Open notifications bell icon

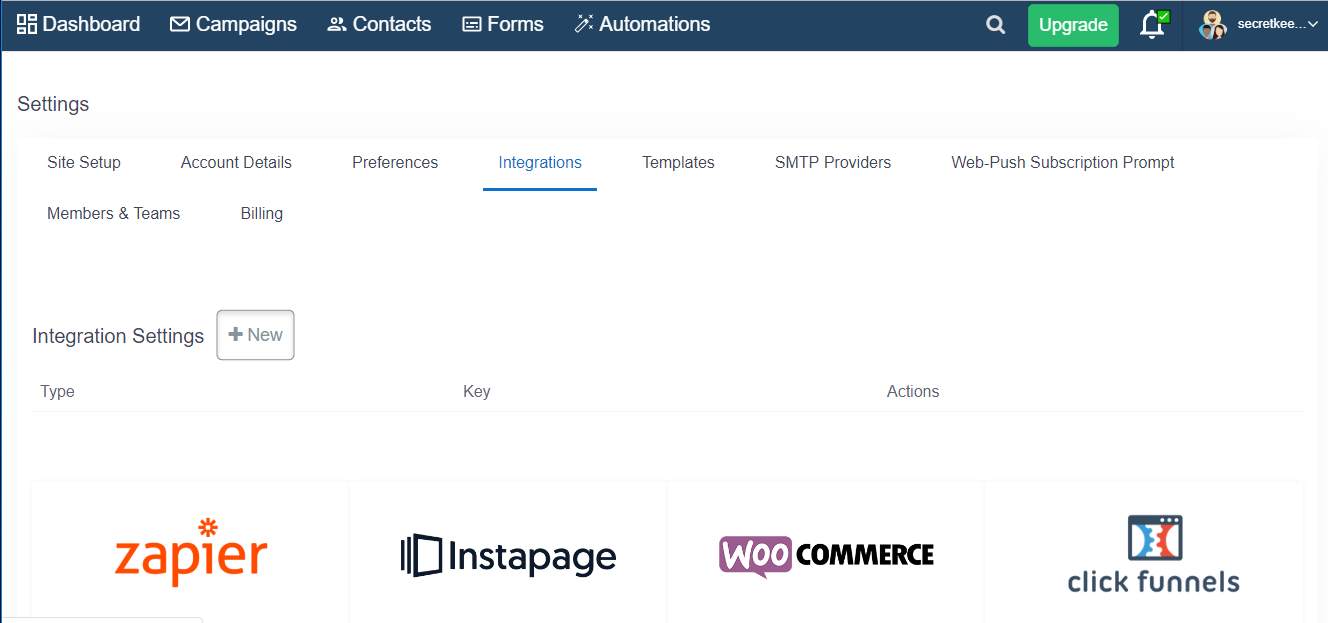click(1153, 25)
